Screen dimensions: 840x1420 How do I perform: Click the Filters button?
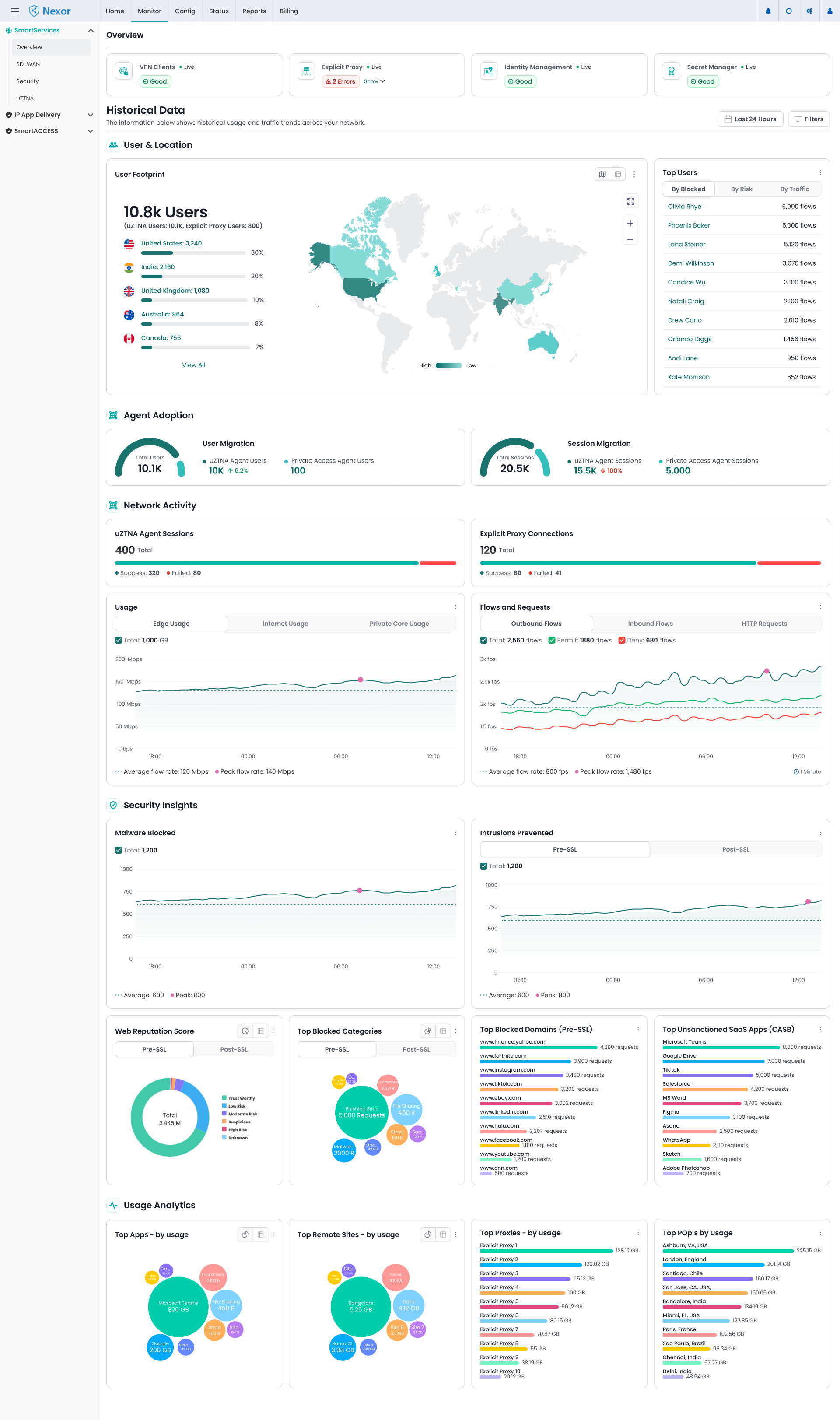click(x=808, y=119)
